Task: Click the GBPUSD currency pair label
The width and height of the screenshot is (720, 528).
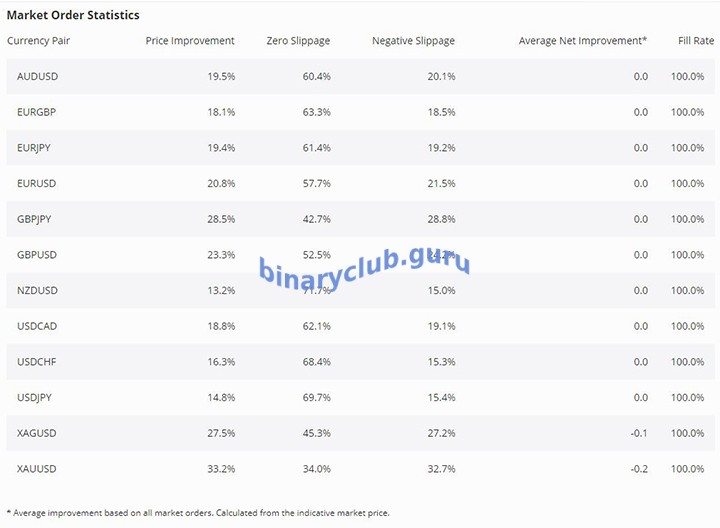Action: coord(37,255)
